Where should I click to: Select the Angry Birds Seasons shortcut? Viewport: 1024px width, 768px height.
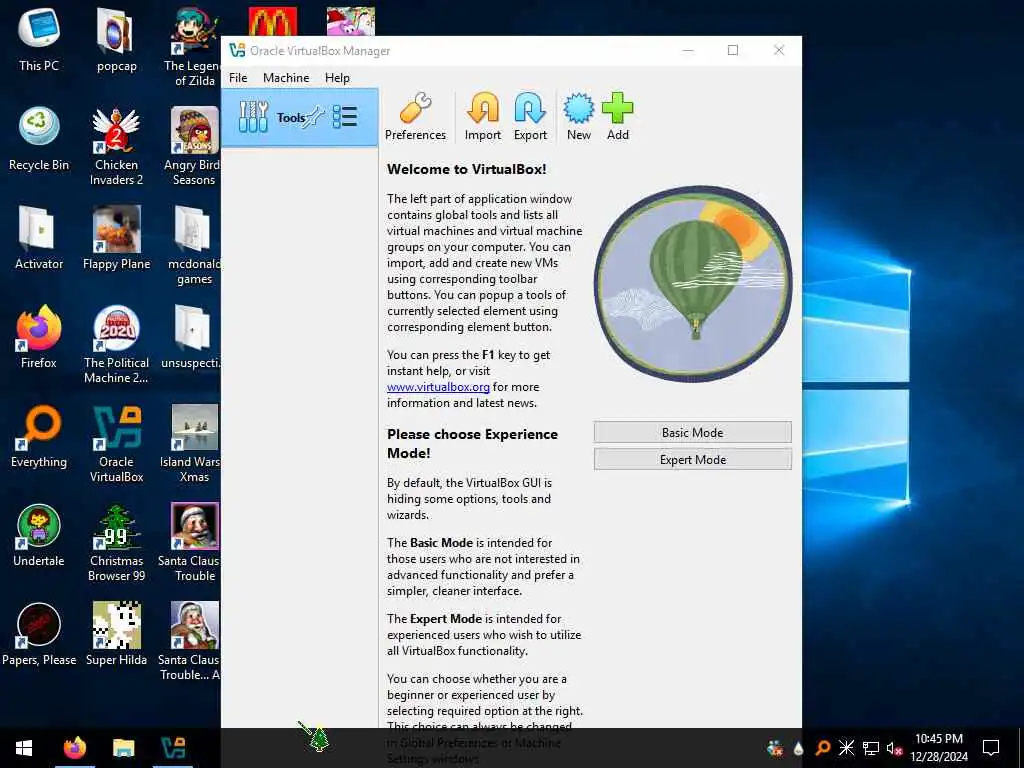pos(193,146)
